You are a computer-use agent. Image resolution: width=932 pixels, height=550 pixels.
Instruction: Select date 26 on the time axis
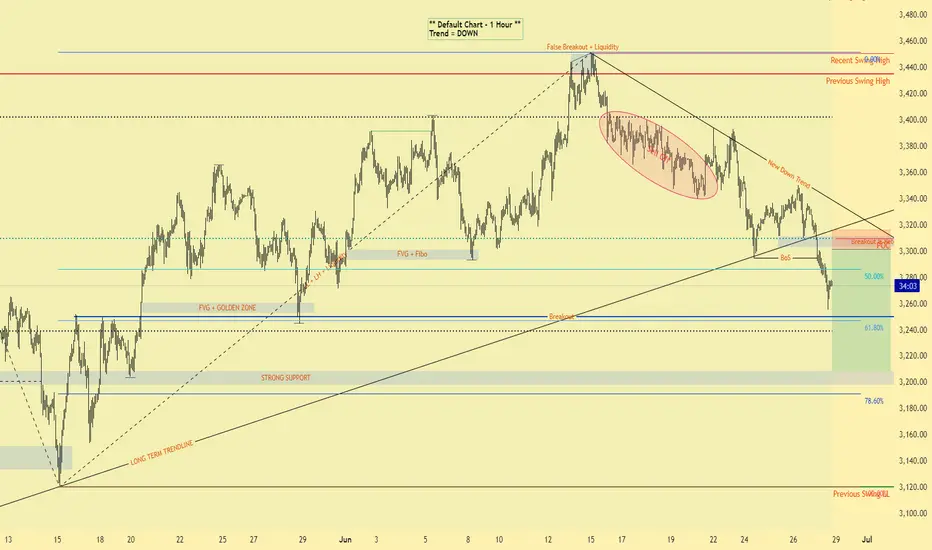(x=793, y=540)
